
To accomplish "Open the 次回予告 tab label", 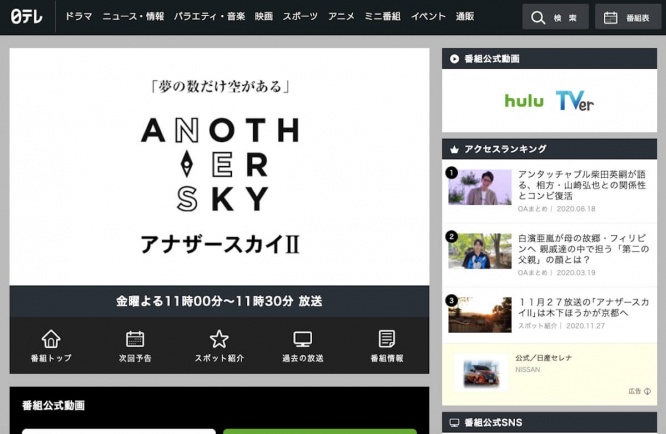I will click(135, 358).
